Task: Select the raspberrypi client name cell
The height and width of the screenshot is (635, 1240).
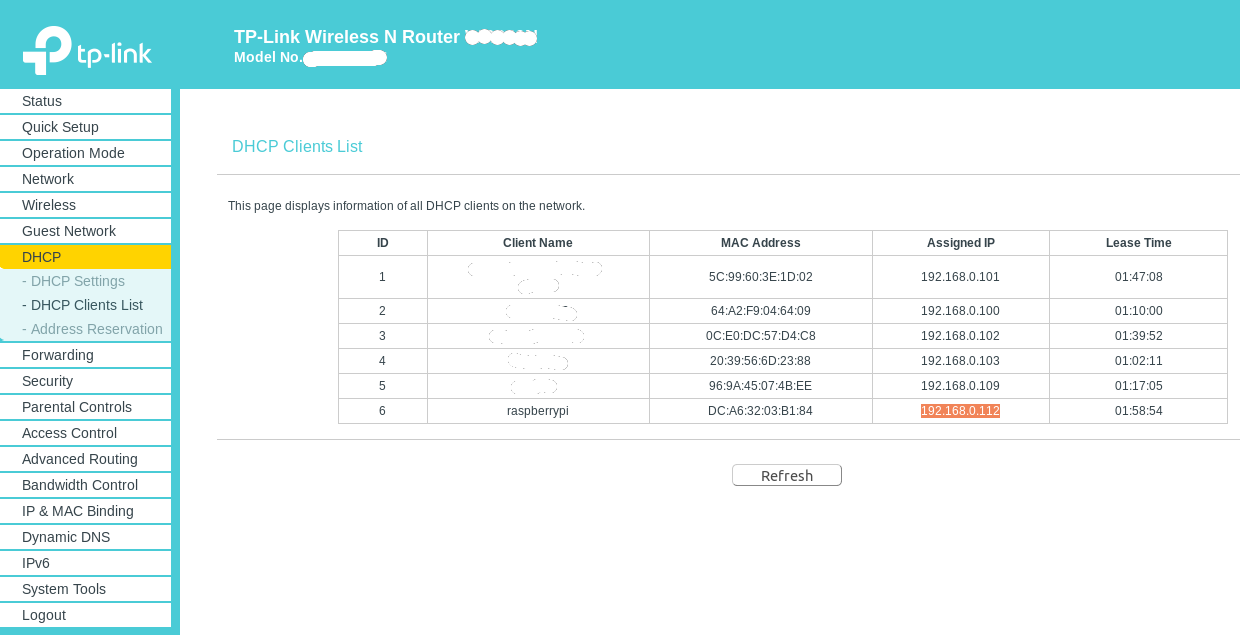Action: click(x=538, y=411)
